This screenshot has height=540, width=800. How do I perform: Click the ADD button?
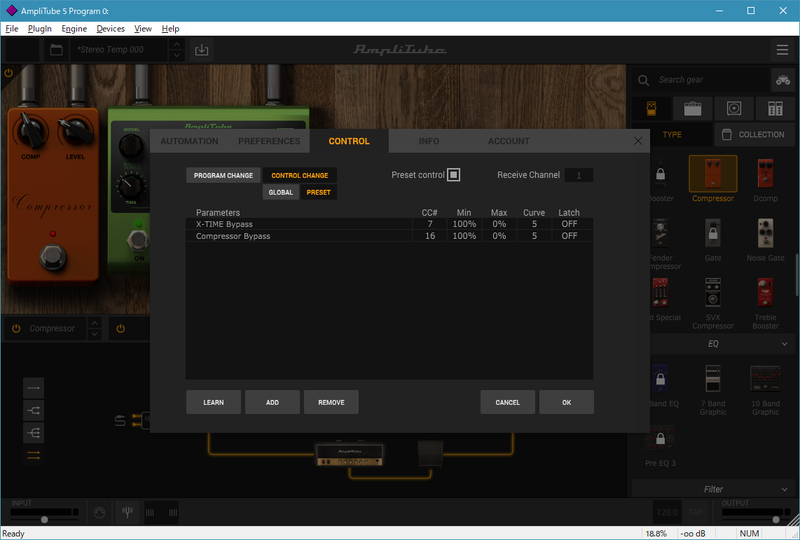click(272, 402)
